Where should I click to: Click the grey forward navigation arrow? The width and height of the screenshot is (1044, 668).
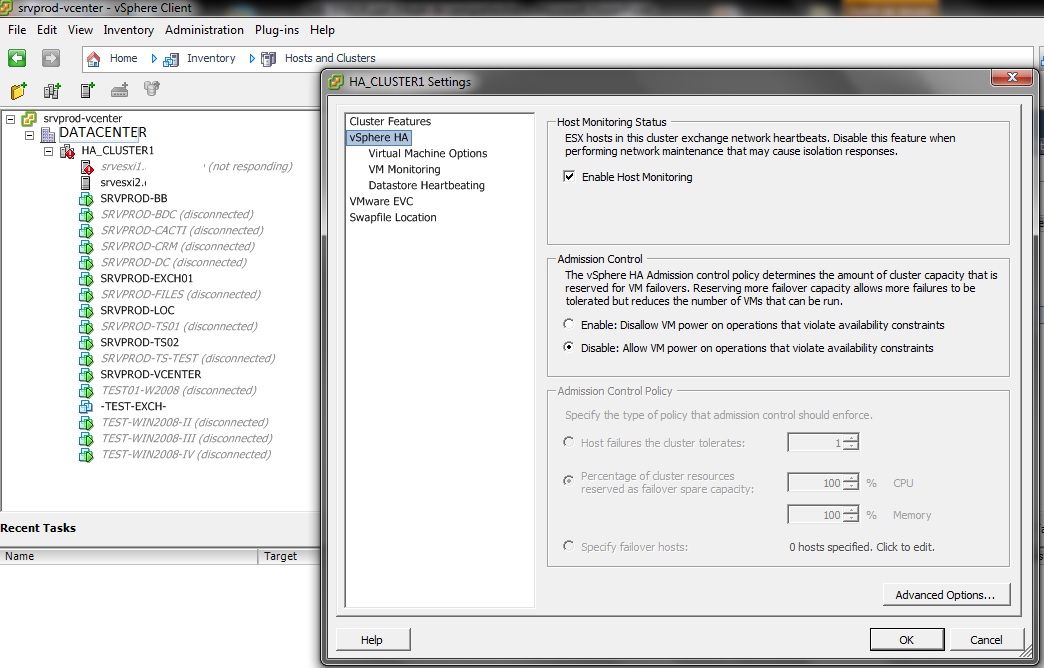point(51,58)
